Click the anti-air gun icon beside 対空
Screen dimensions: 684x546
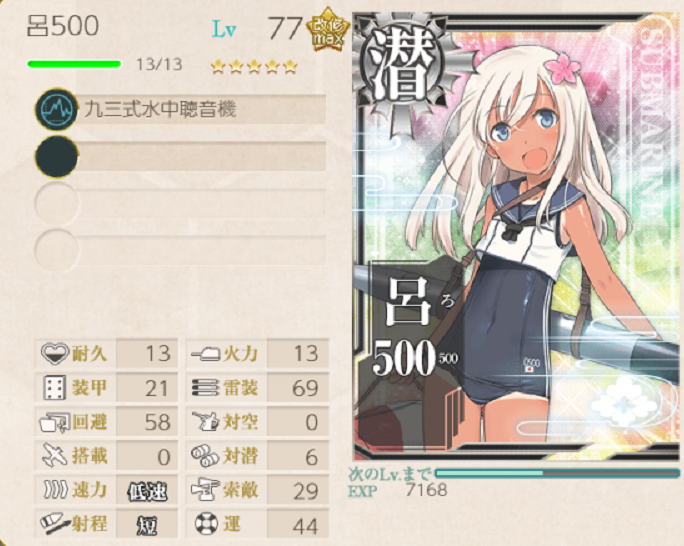[205, 422]
